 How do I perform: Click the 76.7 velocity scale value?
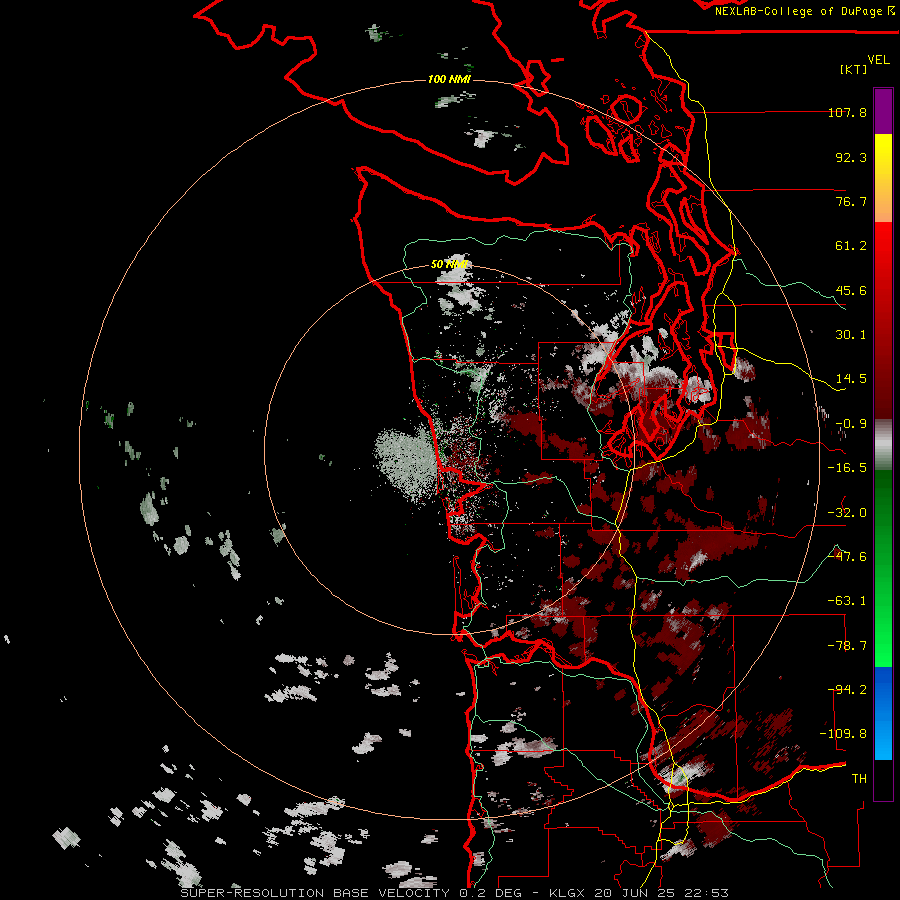851,201
